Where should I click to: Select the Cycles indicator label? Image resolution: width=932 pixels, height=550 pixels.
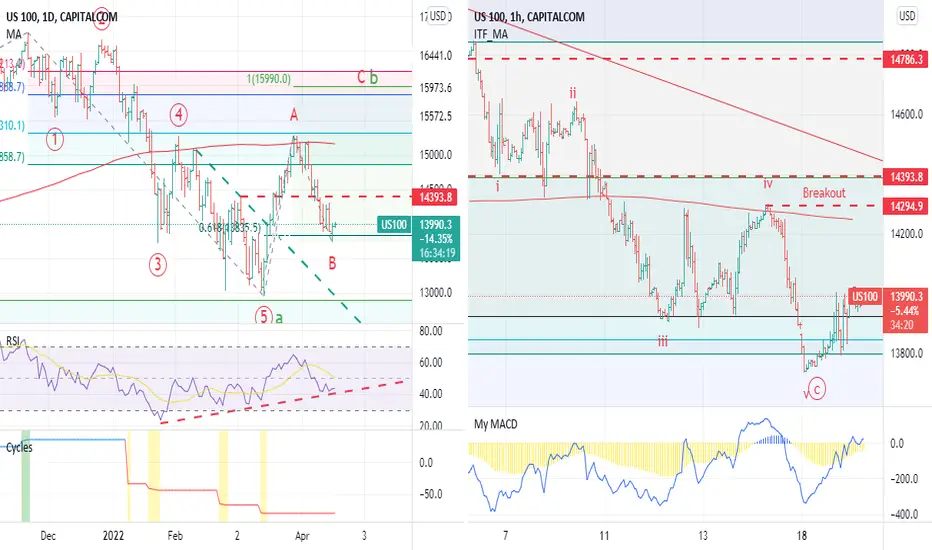click(x=19, y=448)
